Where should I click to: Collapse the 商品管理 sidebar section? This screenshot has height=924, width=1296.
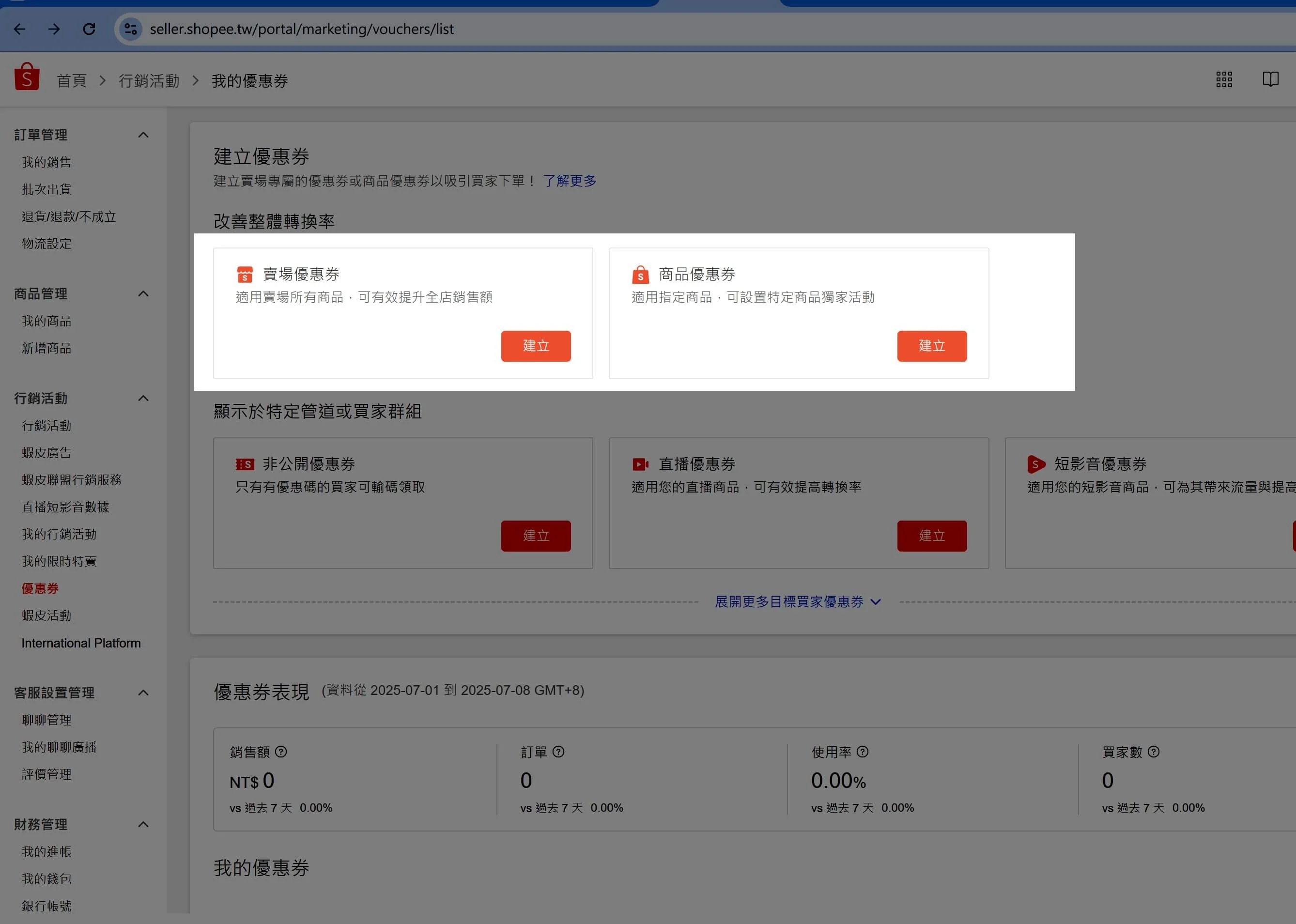143,293
